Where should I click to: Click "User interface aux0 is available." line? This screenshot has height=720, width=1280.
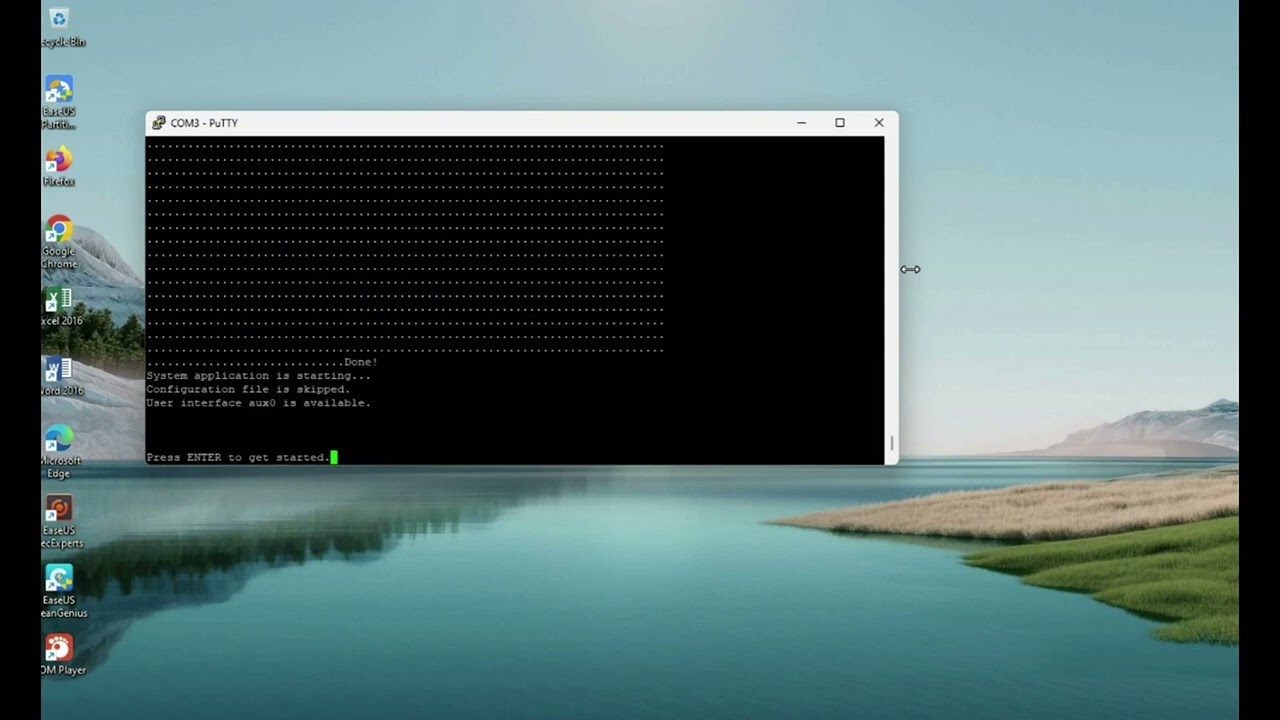coord(258,403)
